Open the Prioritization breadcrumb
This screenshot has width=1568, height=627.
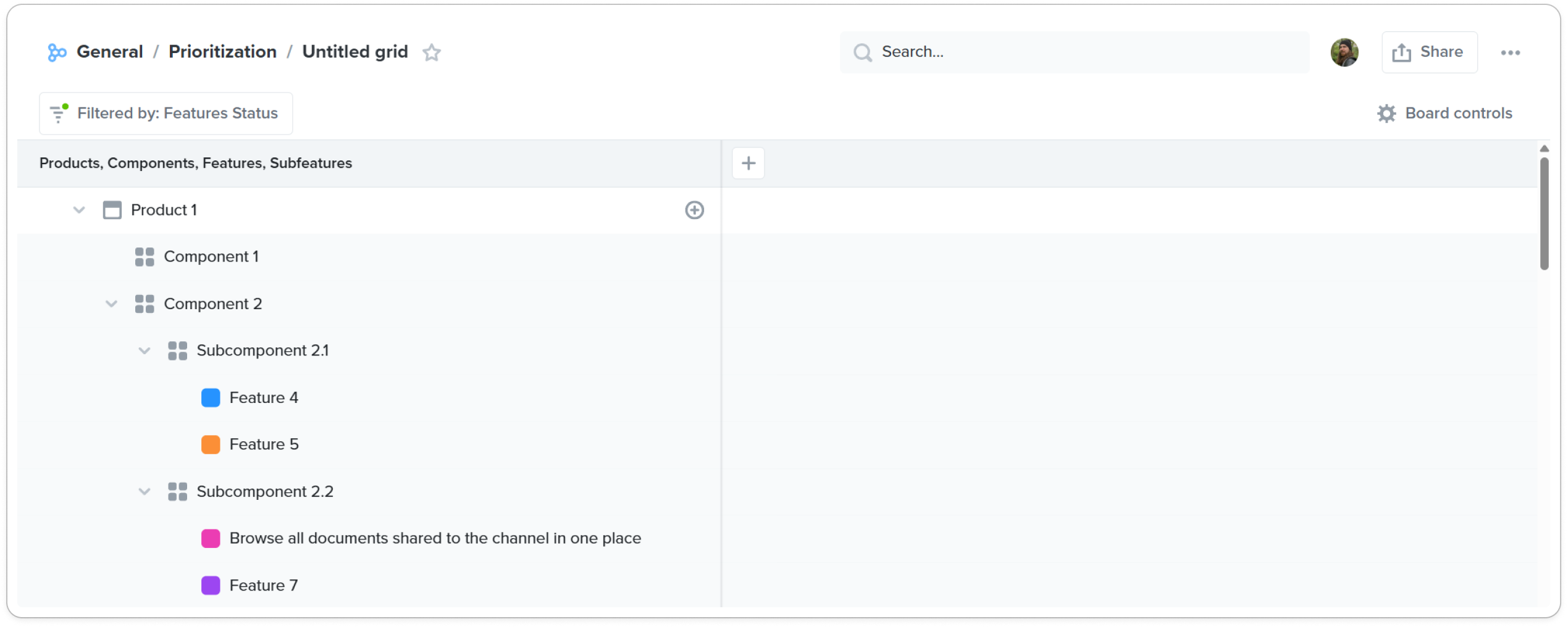click(x=222, y=52)
